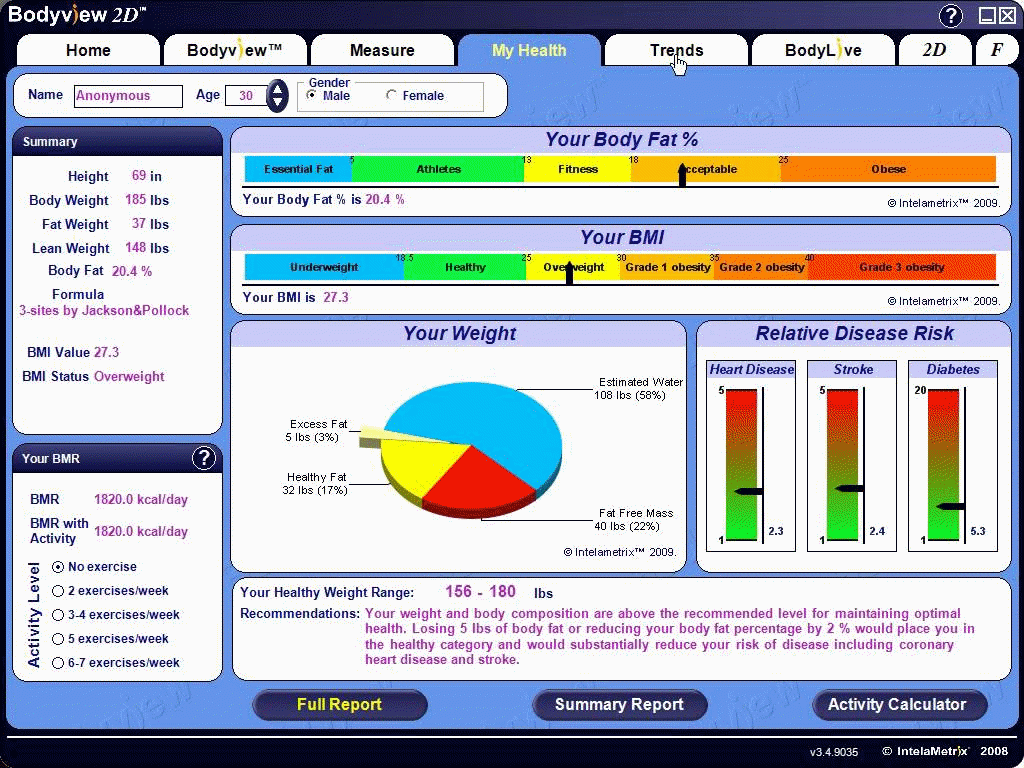Go to the Measure tab
This screenshot has height=768, width=1024.
coord(382,50)
